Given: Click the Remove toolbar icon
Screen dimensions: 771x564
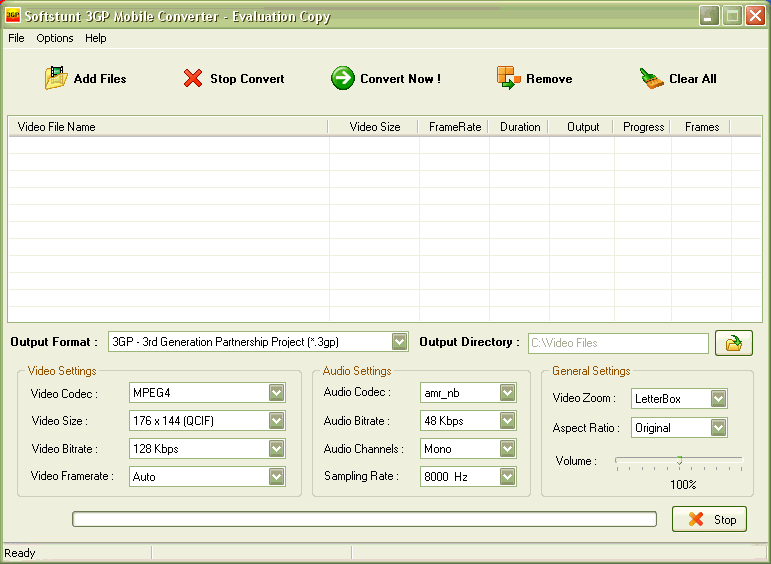Looking at the screenshot, I should 508,78.
